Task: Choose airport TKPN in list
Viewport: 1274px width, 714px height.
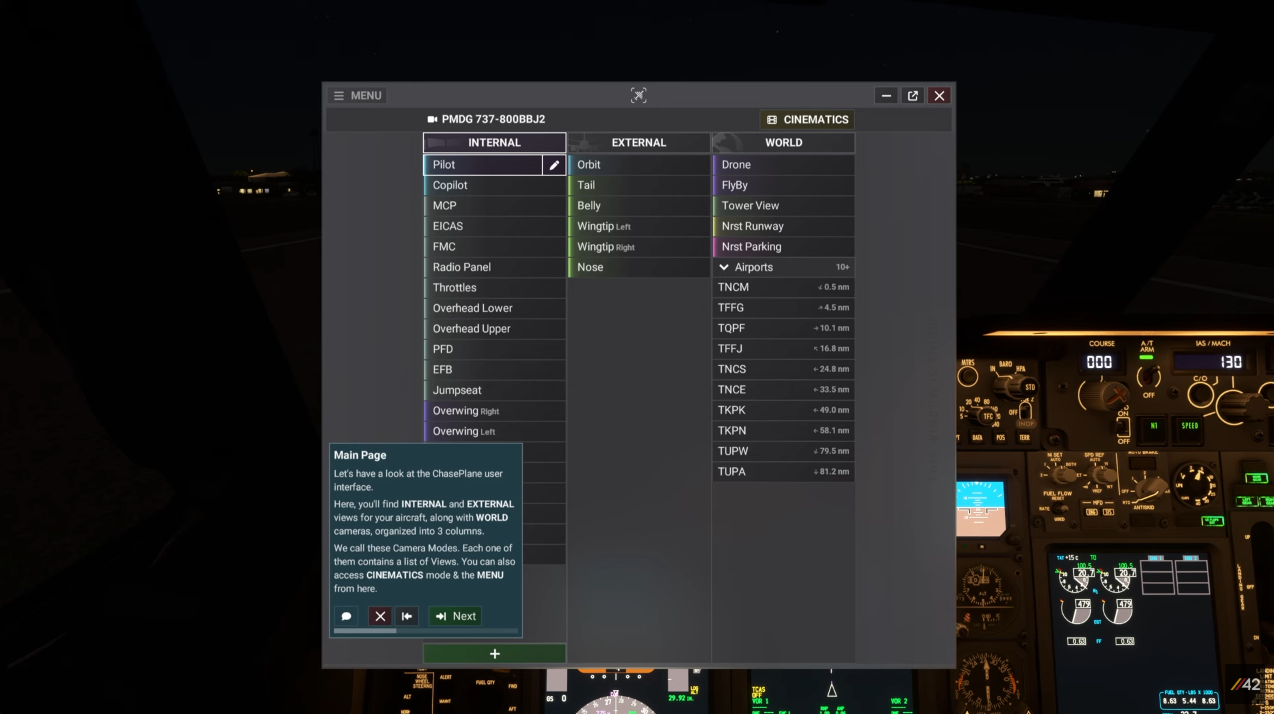Action: click(x=784, y=431)
